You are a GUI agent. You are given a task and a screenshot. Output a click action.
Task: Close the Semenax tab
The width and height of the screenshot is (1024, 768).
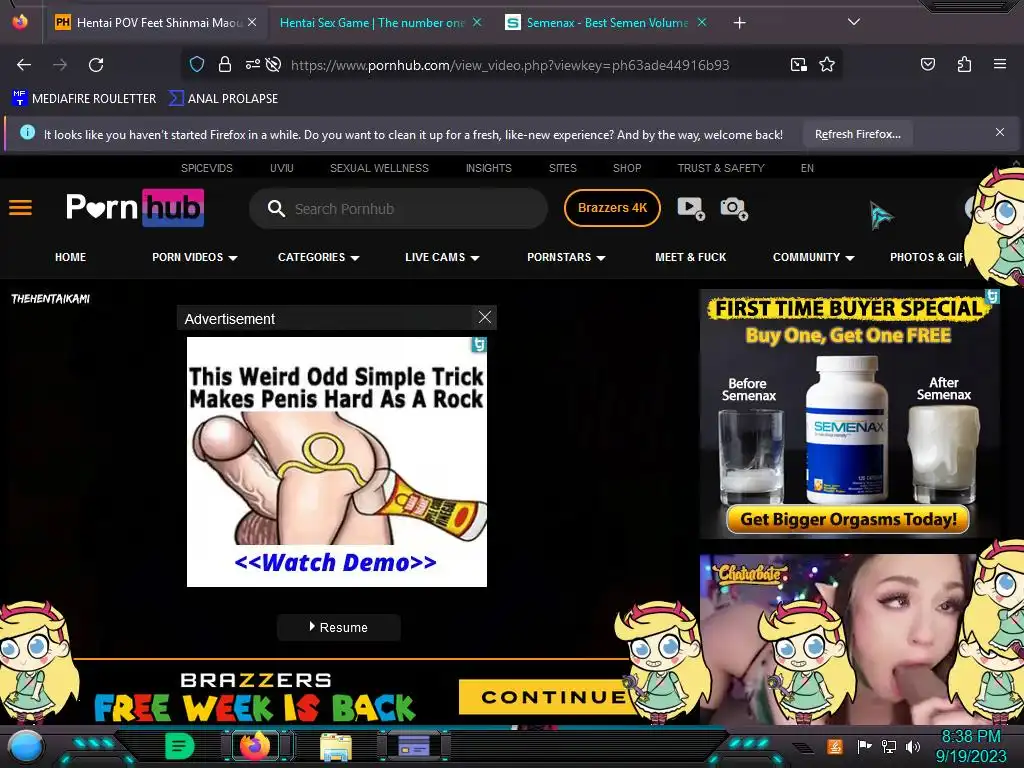tap(702, 23)
